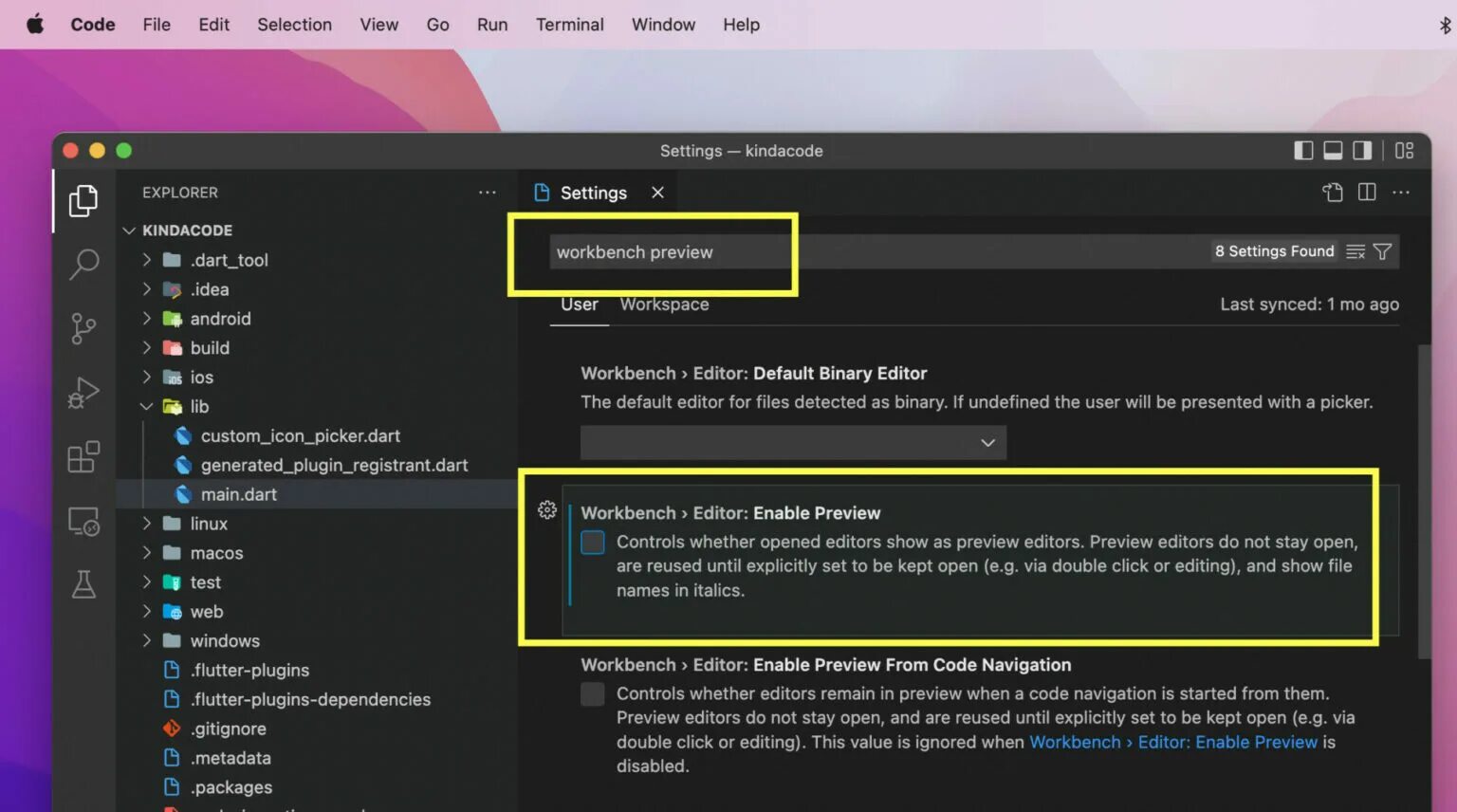Click gear icon beside Enable Preview setting

(x=547, y=510)
